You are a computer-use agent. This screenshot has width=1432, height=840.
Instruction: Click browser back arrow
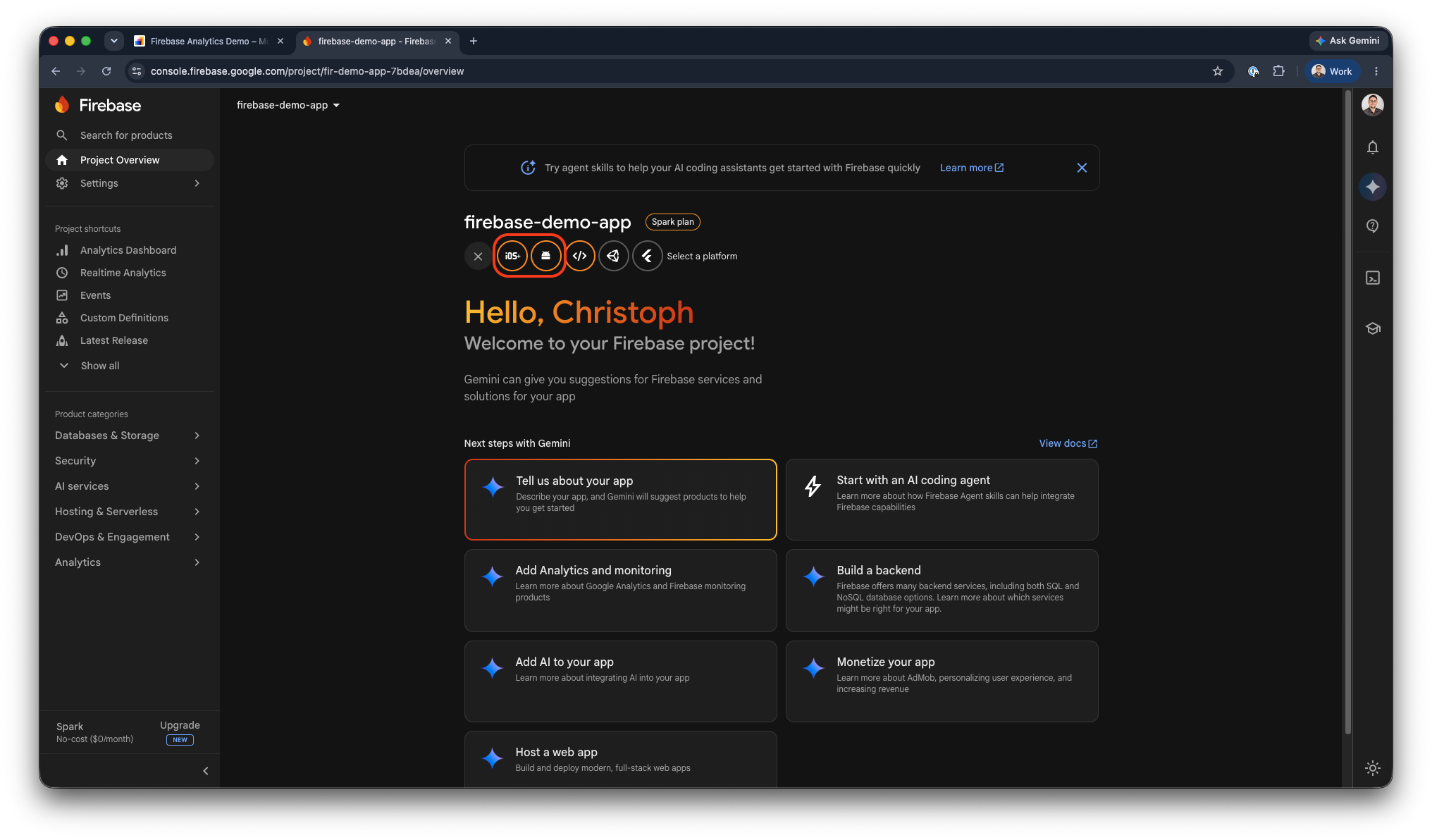pos(56,71)
